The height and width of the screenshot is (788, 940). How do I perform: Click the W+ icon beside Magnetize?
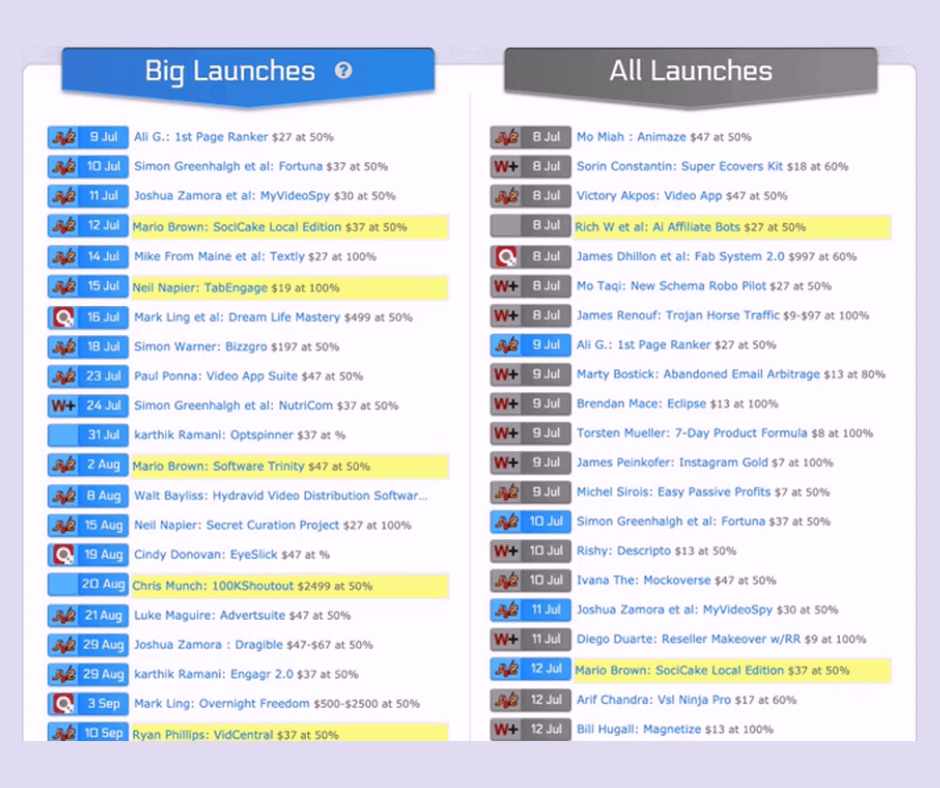506,729
